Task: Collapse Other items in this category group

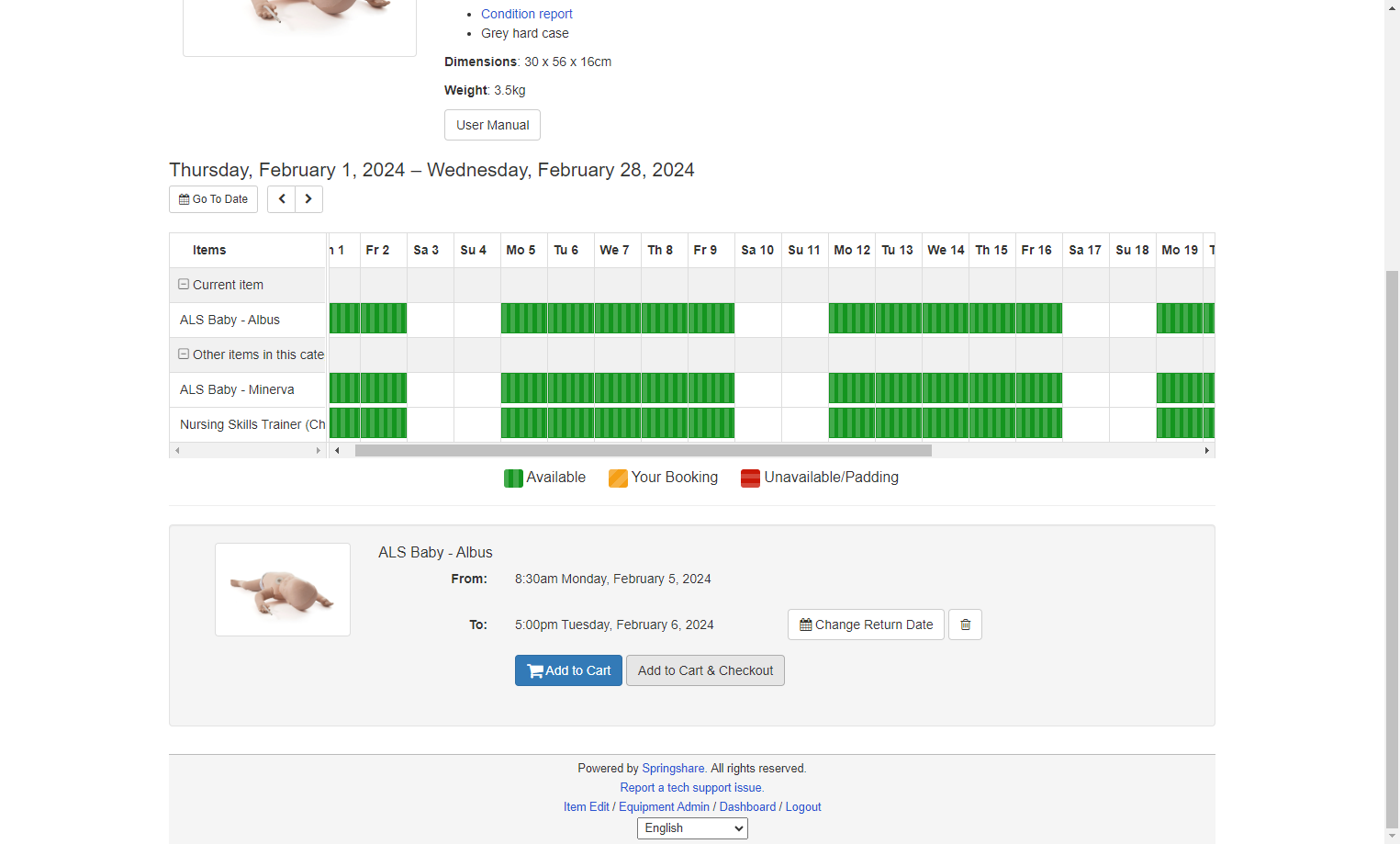Action: [x=184, y=354]
